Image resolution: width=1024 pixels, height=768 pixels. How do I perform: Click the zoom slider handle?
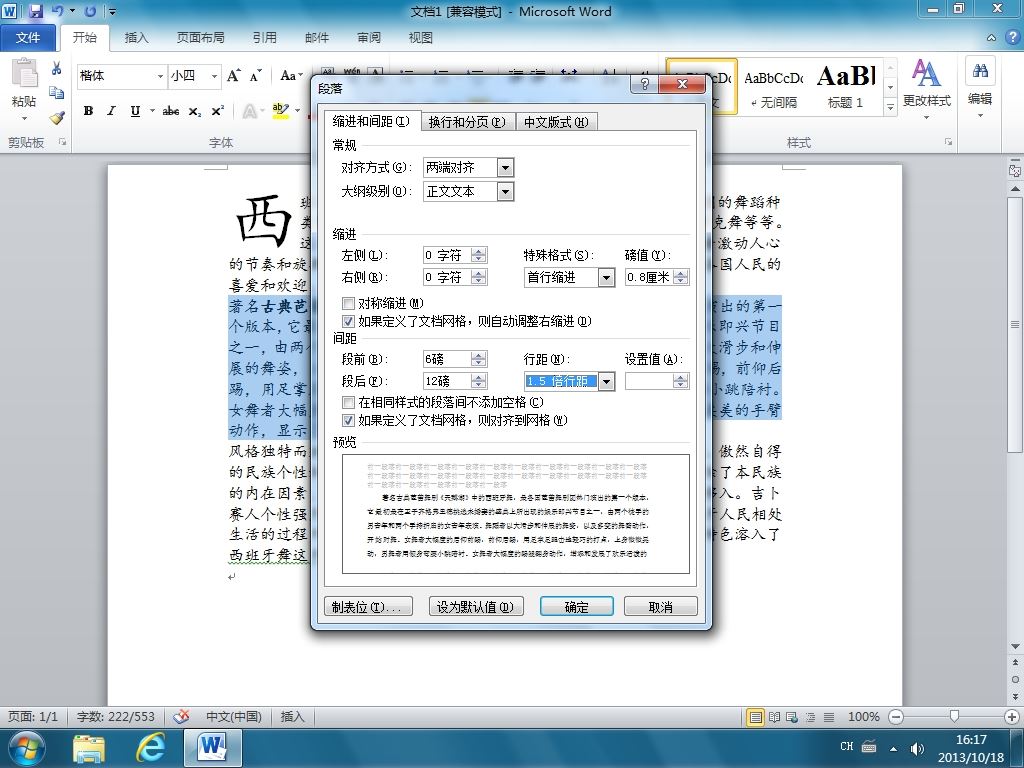(954, 717)
